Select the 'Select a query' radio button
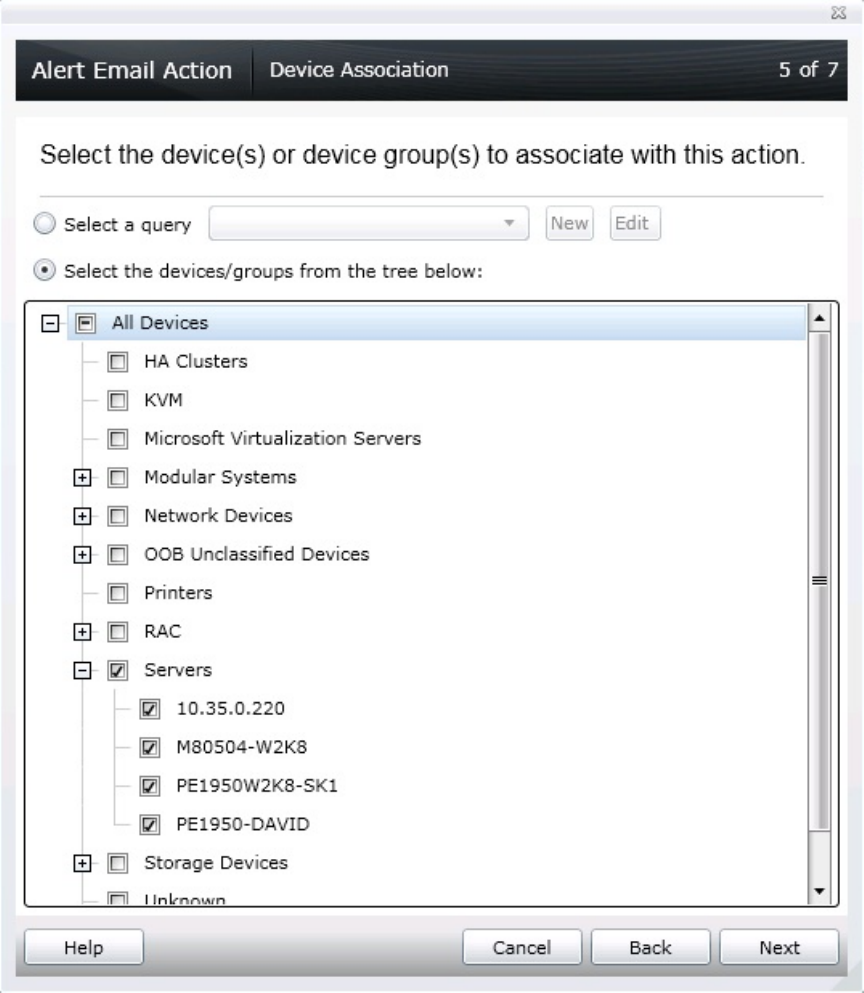Image resolution: width=864 pixels, height=993 pixels. coord(44,224)
